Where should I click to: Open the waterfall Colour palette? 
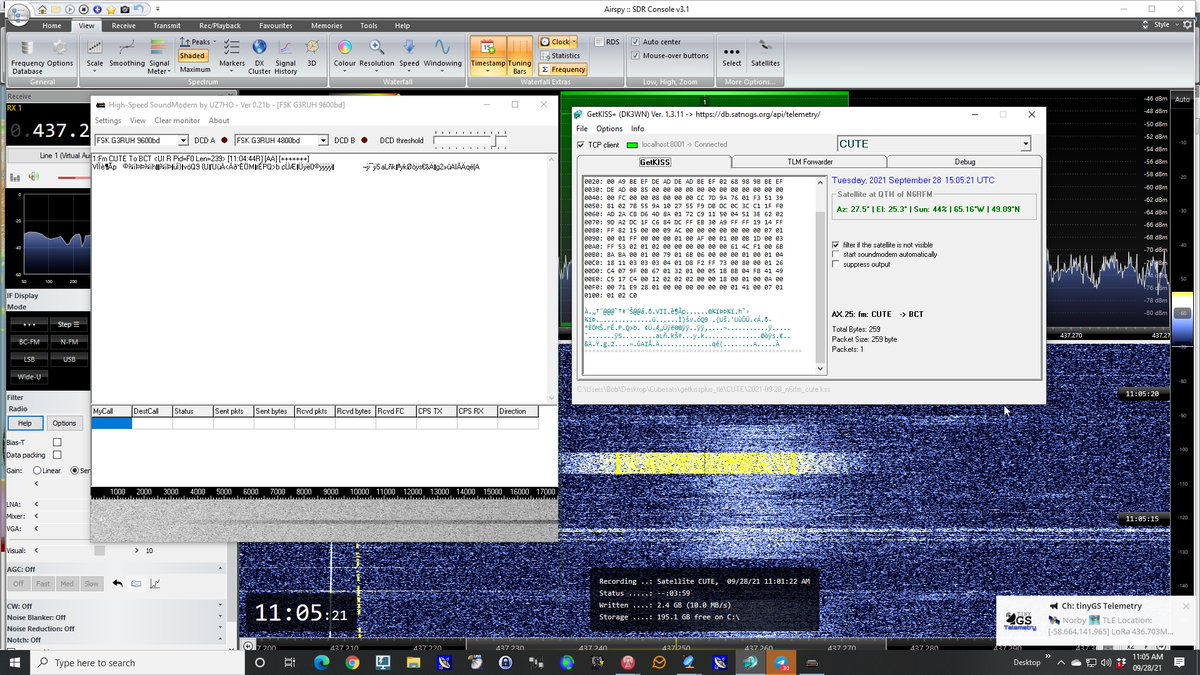point(344,54)
